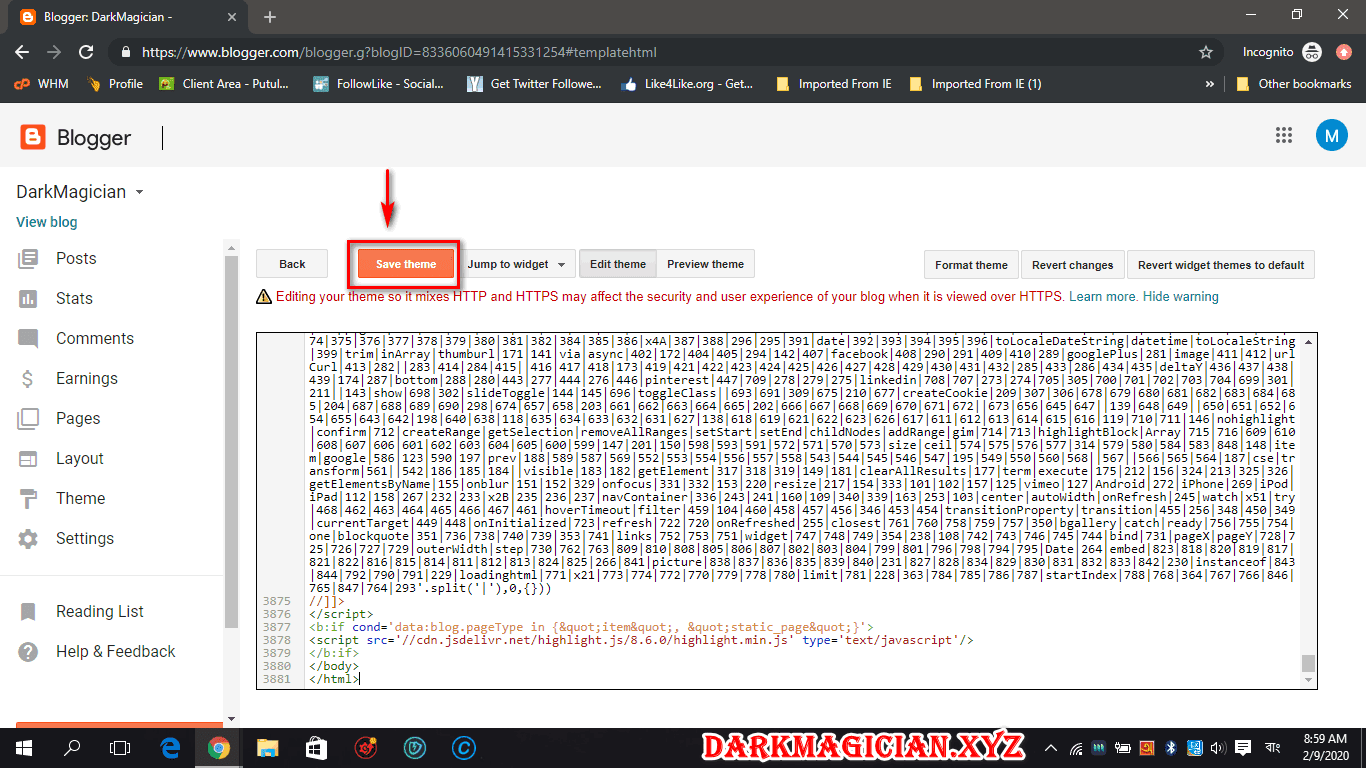Open Layout in the sidebar
This screenshot has height=768, width=1366.
(80, 458)
